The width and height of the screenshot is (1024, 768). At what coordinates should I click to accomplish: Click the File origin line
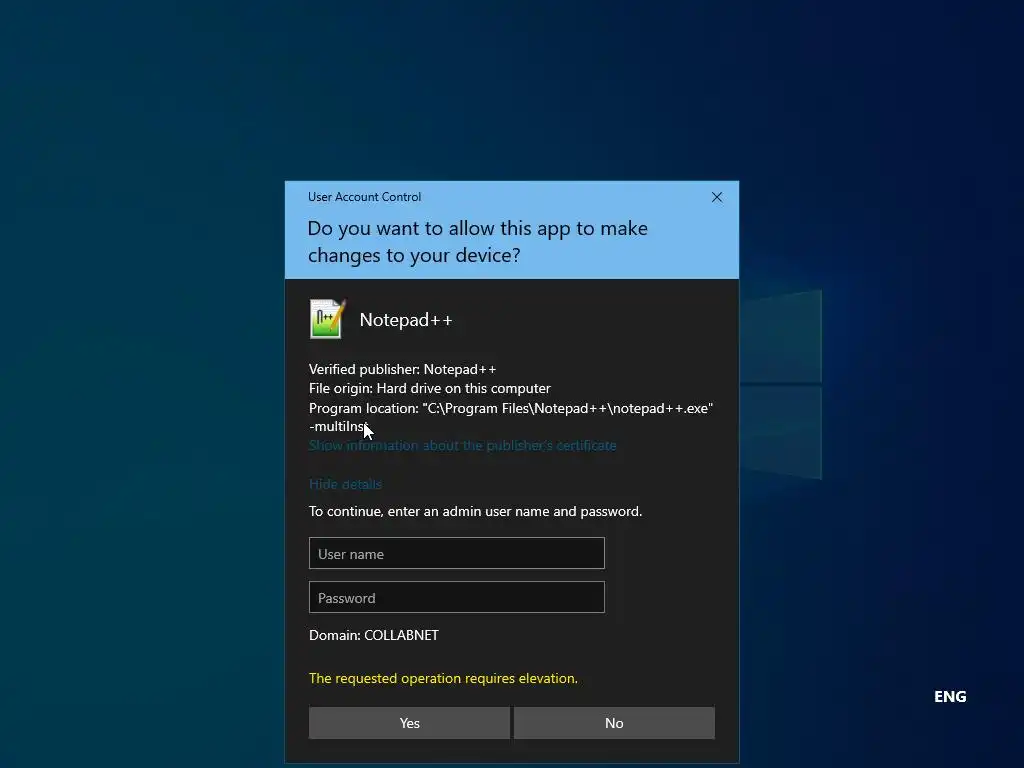click(x=430, y=388)
